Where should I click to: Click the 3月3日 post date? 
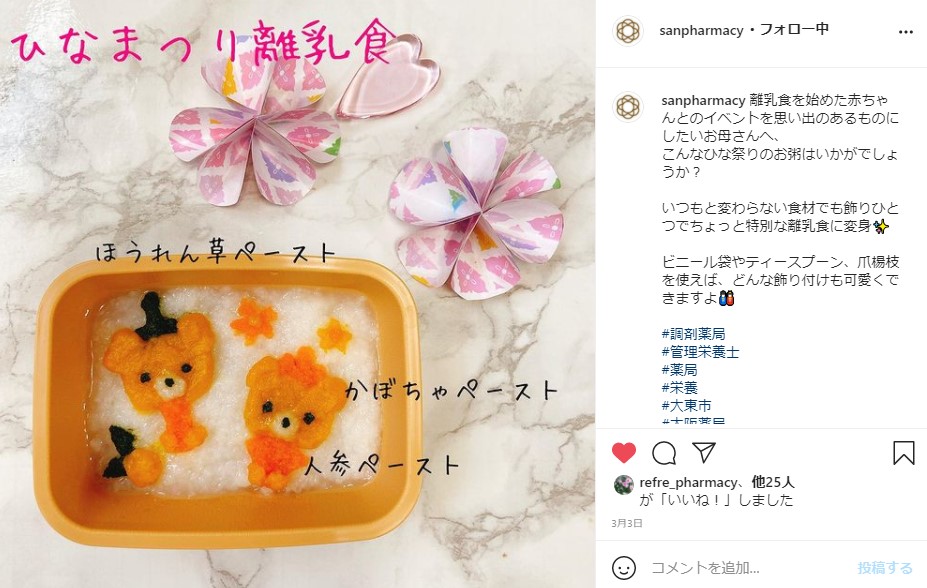[627, 523]
